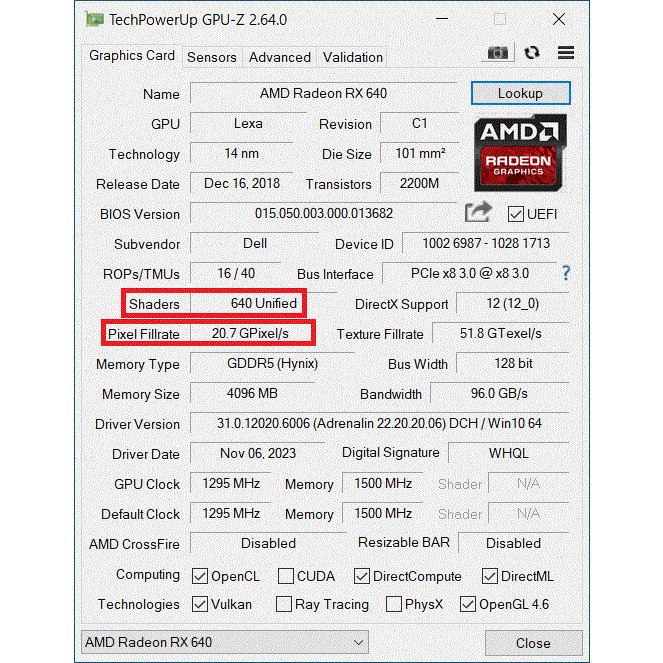
Task: Click the Texture Fillrate 51.8 GTexel/s field
Action: tap(501, 334)
